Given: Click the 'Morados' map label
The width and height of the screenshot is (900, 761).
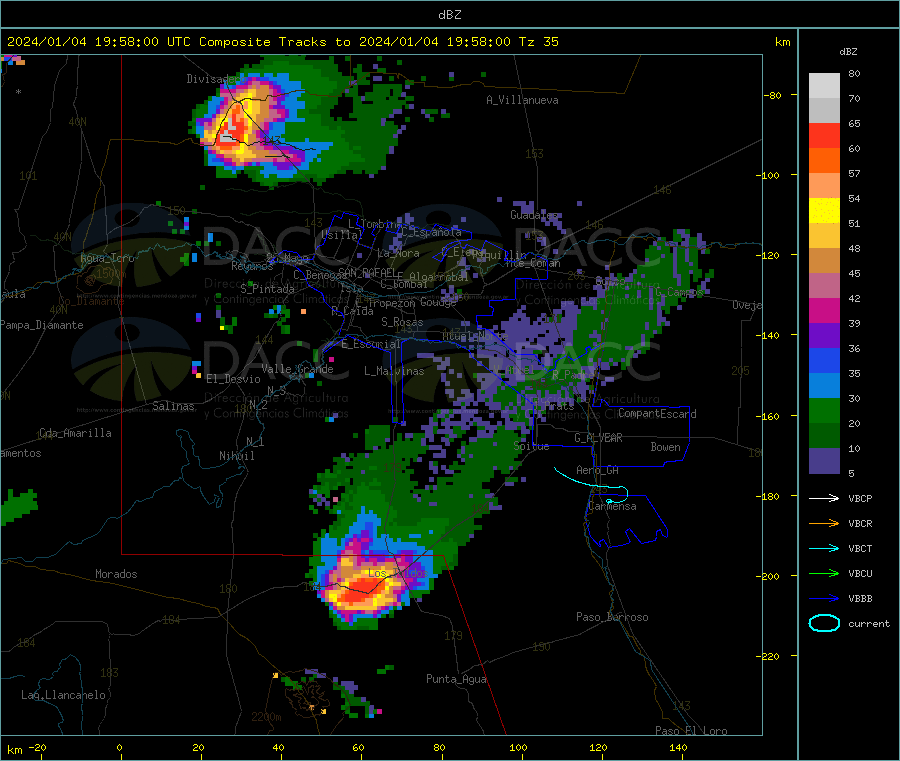Looking at the screenshot, I should pos(116,574).
